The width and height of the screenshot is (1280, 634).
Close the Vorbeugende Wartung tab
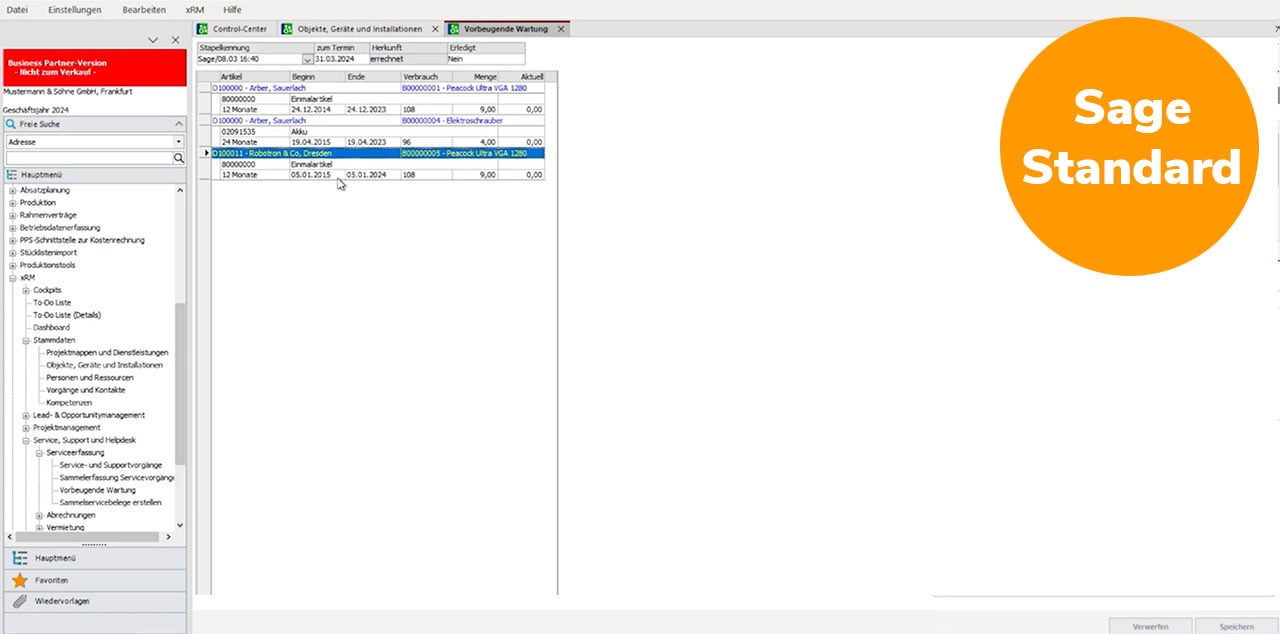click(561, 29)
